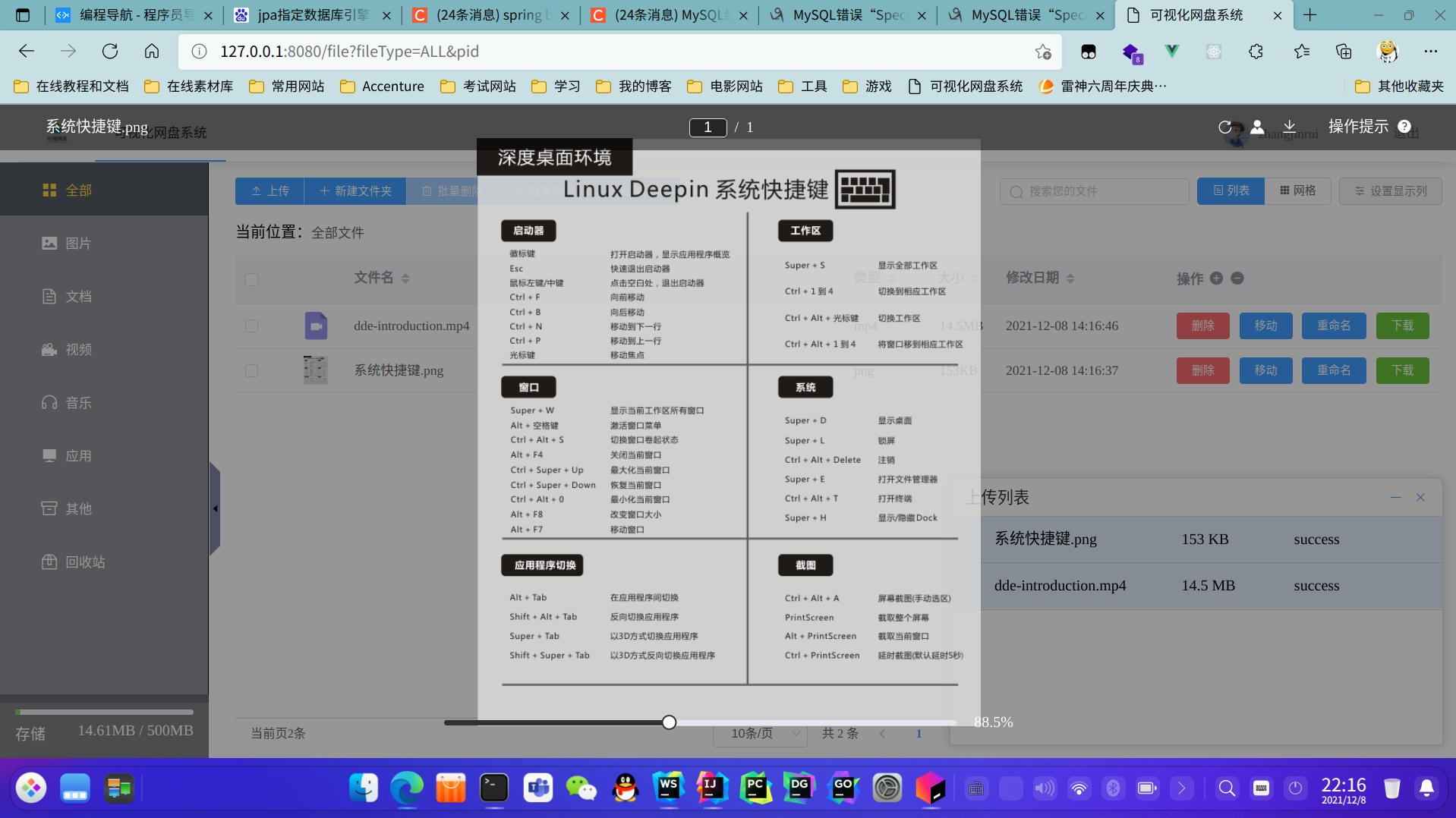This screenshot has height=818, width=1456.
Task: Open the dock launcher icon
Action: [31, 788]
